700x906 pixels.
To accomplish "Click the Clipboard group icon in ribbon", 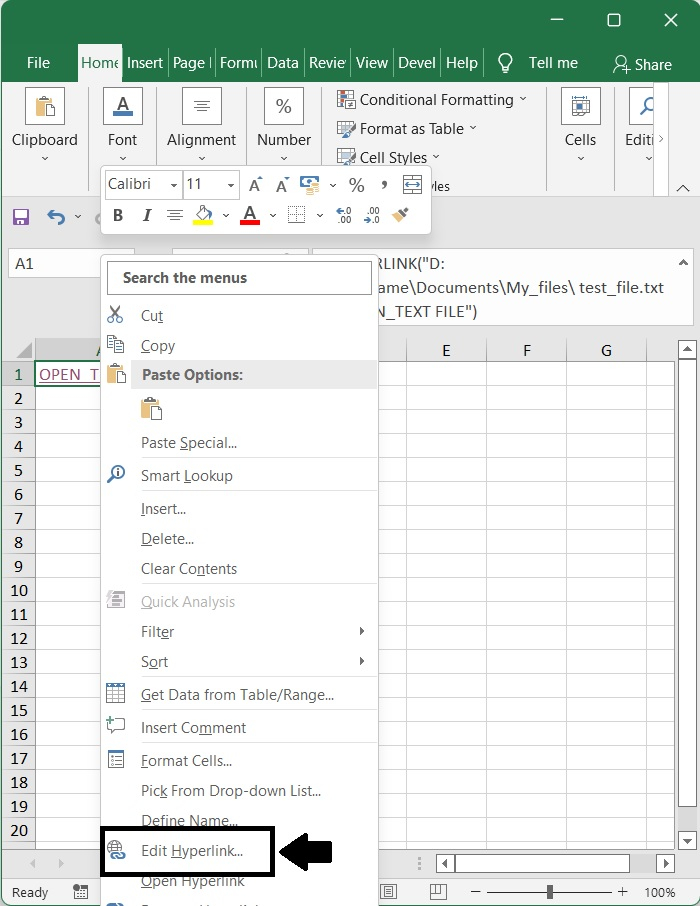I will click(45, 106).
